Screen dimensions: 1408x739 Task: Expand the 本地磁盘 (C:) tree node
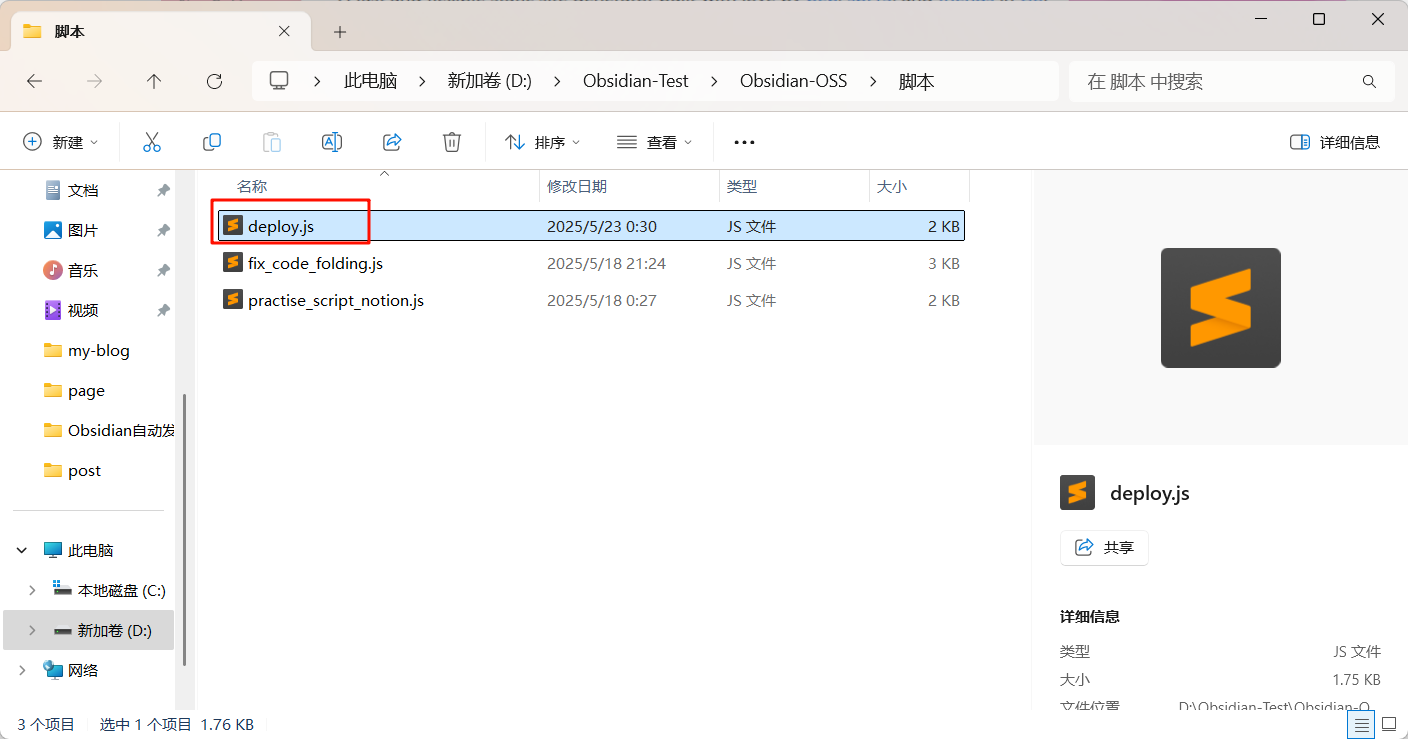coord(32,590)
